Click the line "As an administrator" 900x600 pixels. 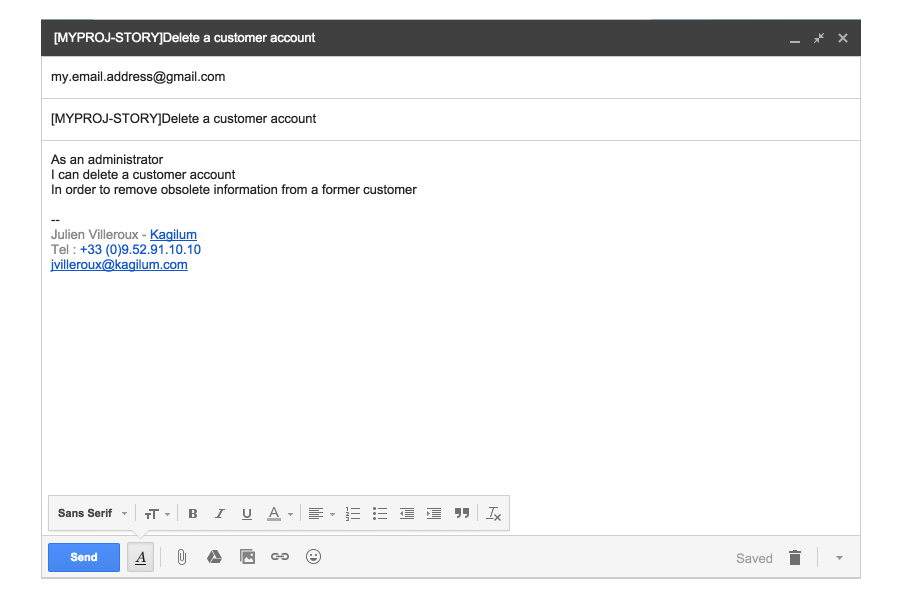click(x=107, y=160)
